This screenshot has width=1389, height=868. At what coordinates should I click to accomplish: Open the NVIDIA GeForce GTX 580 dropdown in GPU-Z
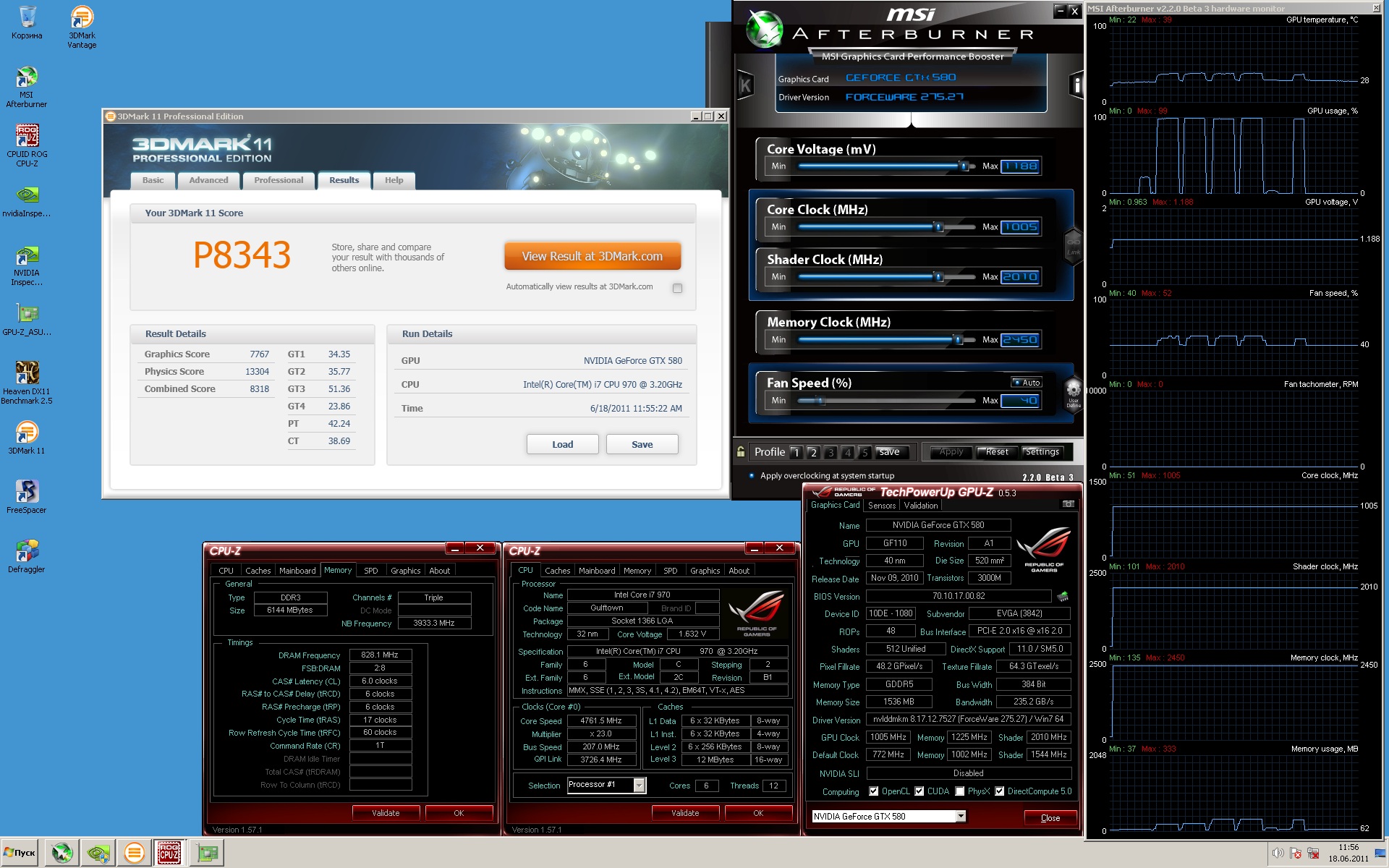pos(961,817)
